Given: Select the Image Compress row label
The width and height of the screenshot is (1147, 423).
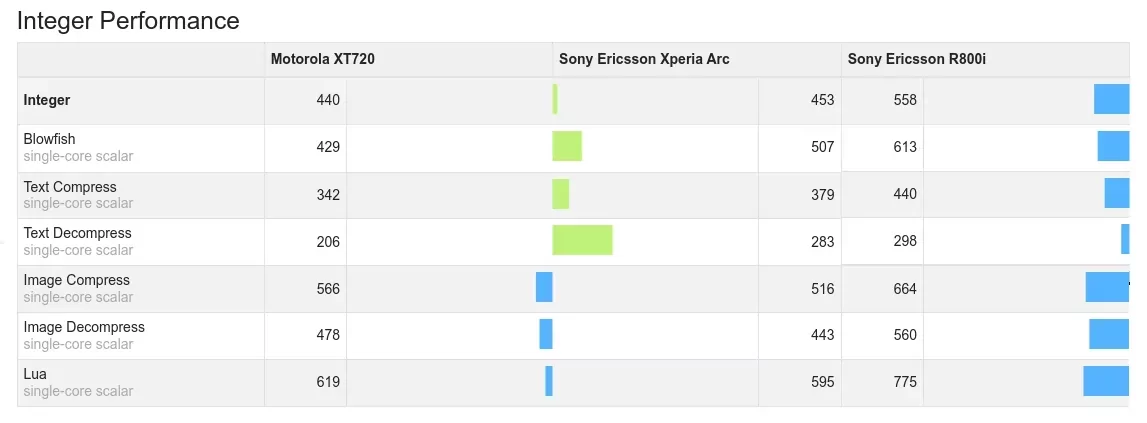Looking at the screenshot, I should pos(76,280).
